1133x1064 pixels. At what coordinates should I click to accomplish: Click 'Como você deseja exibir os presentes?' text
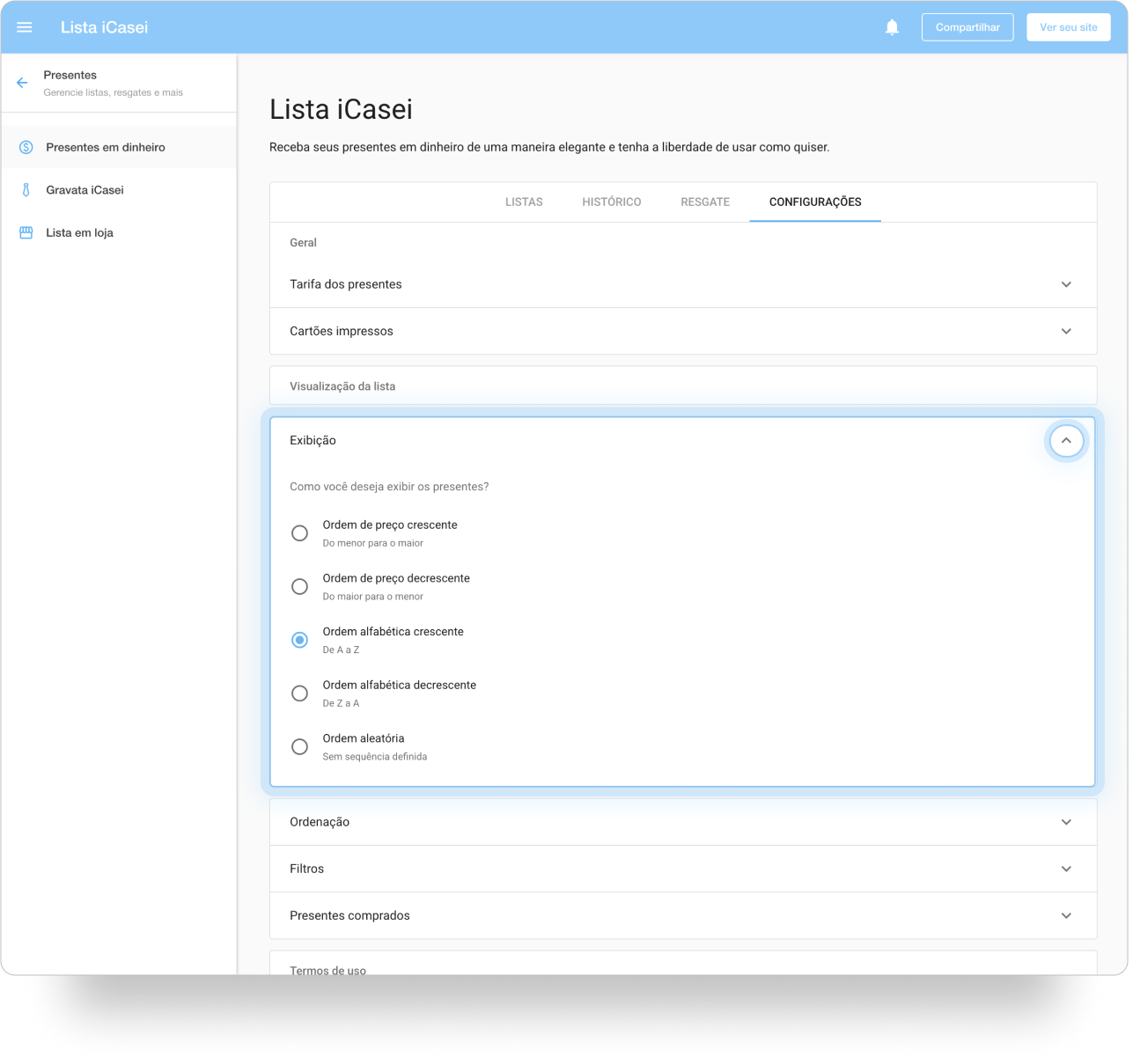coord(389,487)
